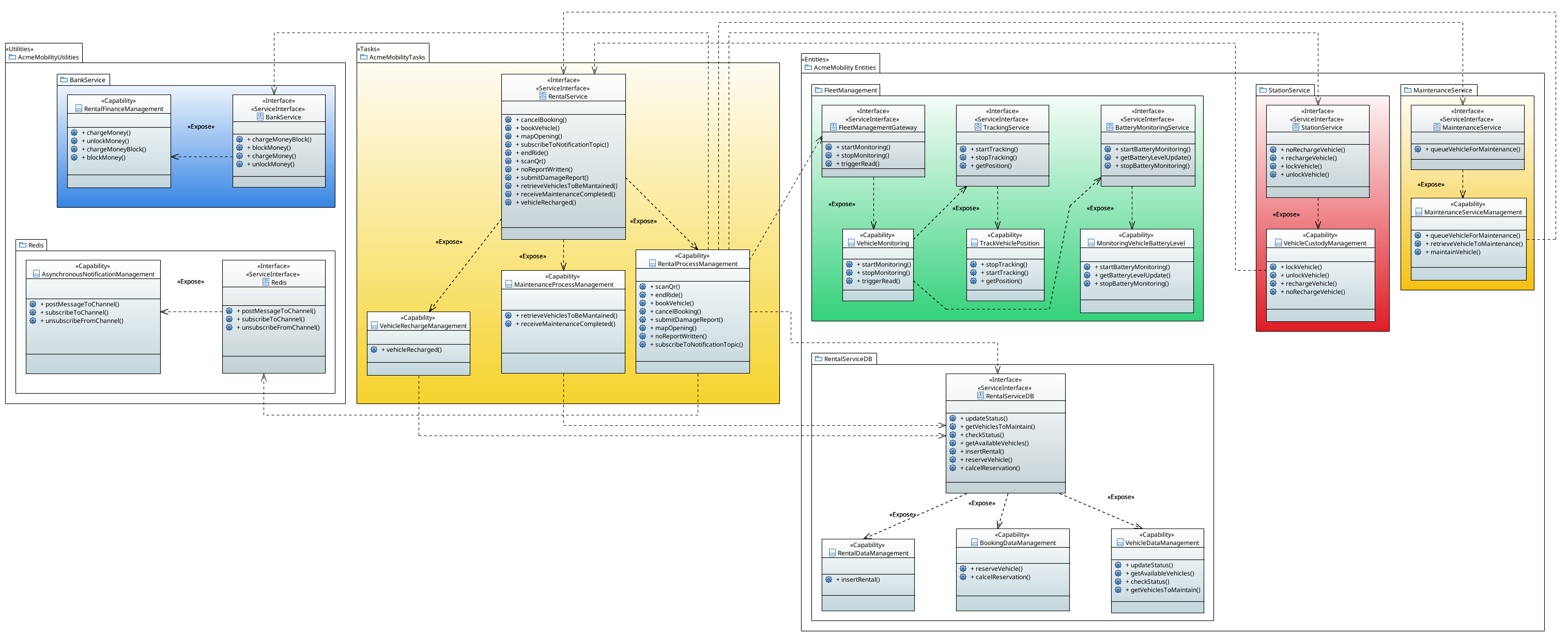Click the RentalService interface icon
The image size is (1568, 637).
coord(542,96)
